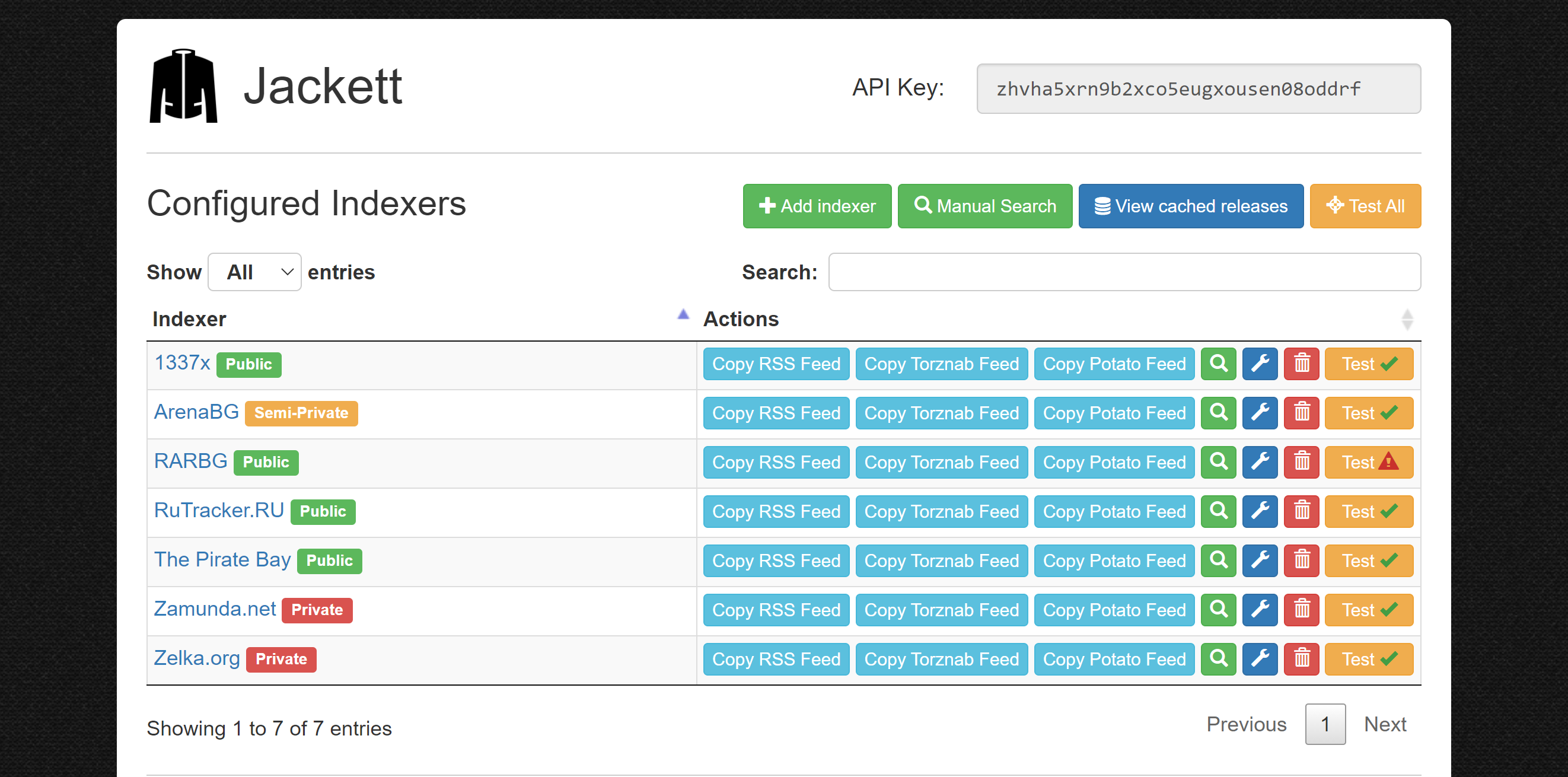Retest the RARBG indexer showing warning
Viewport: 1568px width, 777px height.
pyautogui.click(x=1369, y=462)
